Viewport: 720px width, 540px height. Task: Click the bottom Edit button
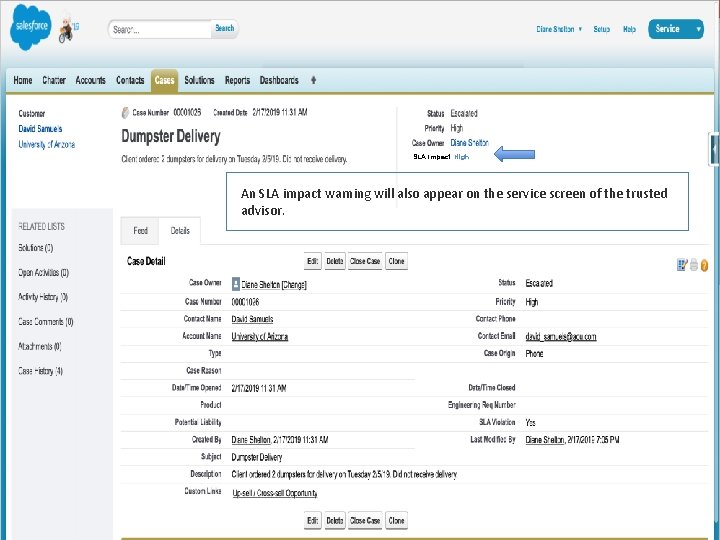point(313,521)
